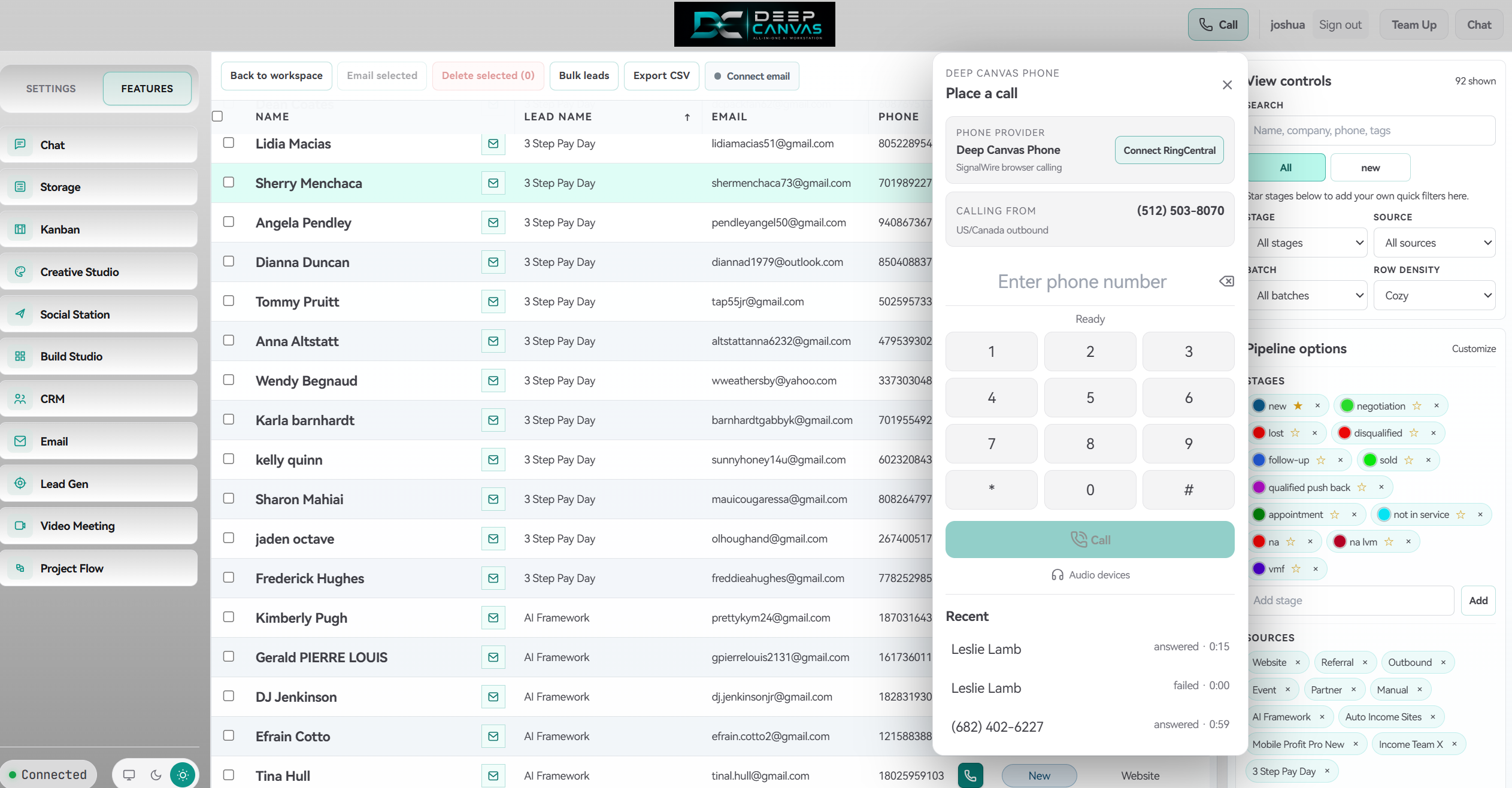Click the purple qualified push back dot
The width and height of the screenshot is (1512, 788).
point(1259,487)
